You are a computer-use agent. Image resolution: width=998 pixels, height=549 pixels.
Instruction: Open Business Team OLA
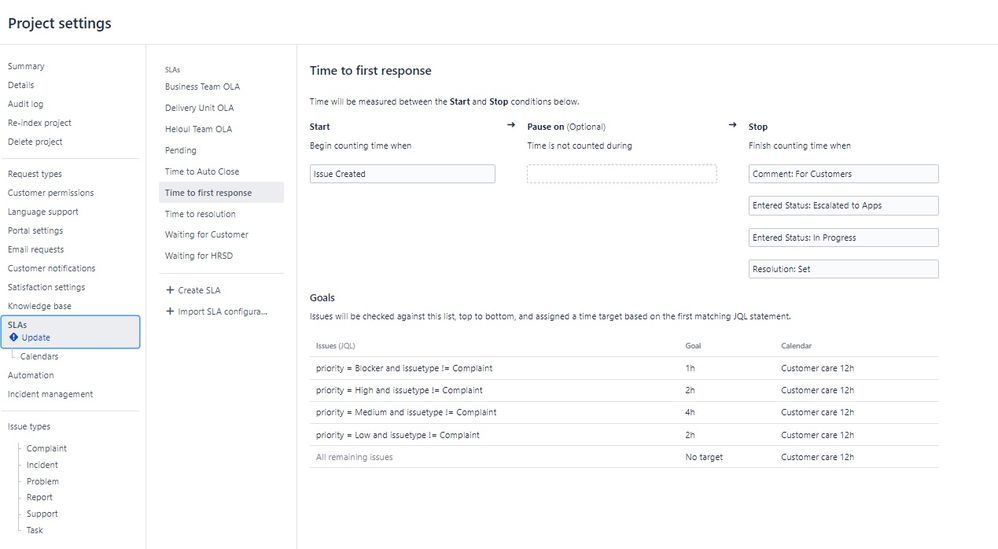(202, 87)
